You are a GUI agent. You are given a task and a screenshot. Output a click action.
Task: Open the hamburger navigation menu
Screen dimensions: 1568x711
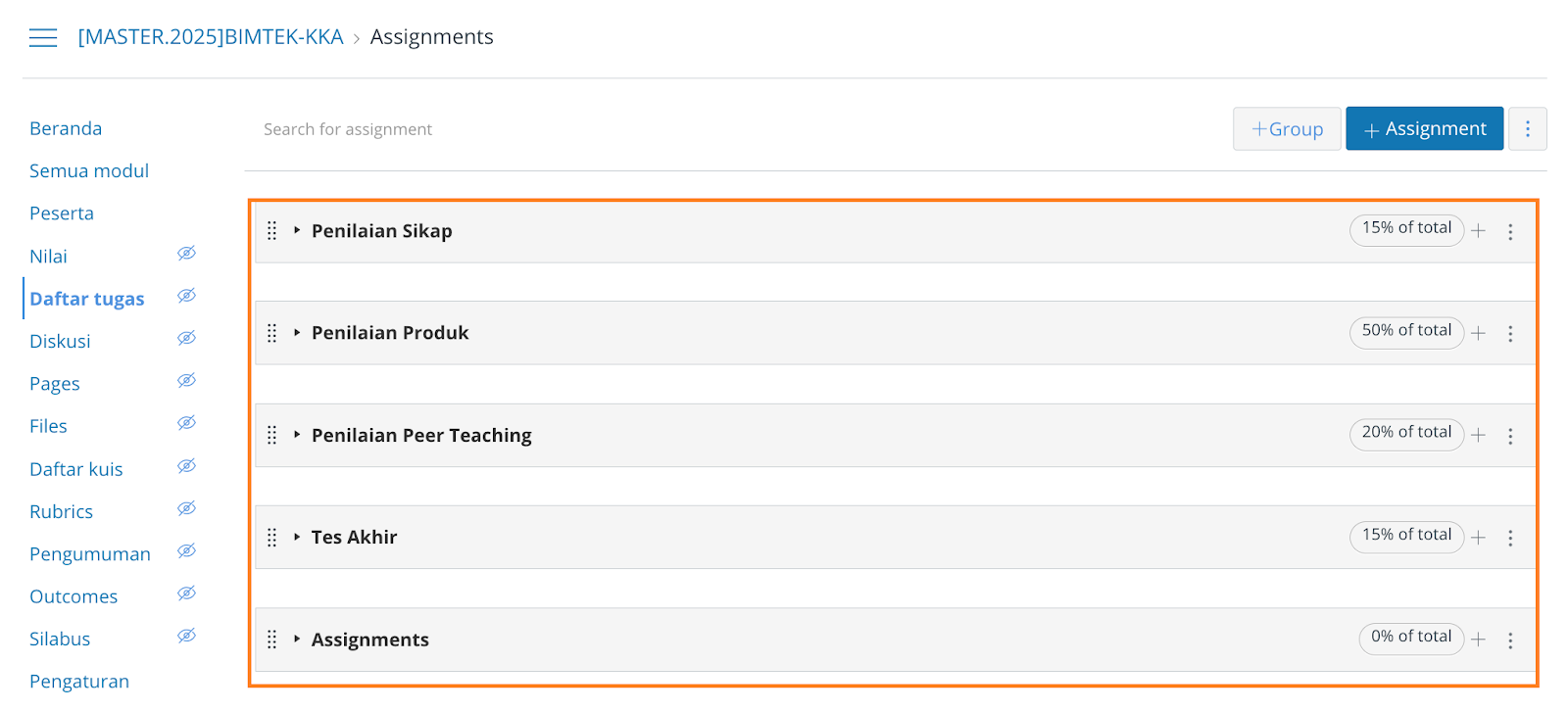43,38
